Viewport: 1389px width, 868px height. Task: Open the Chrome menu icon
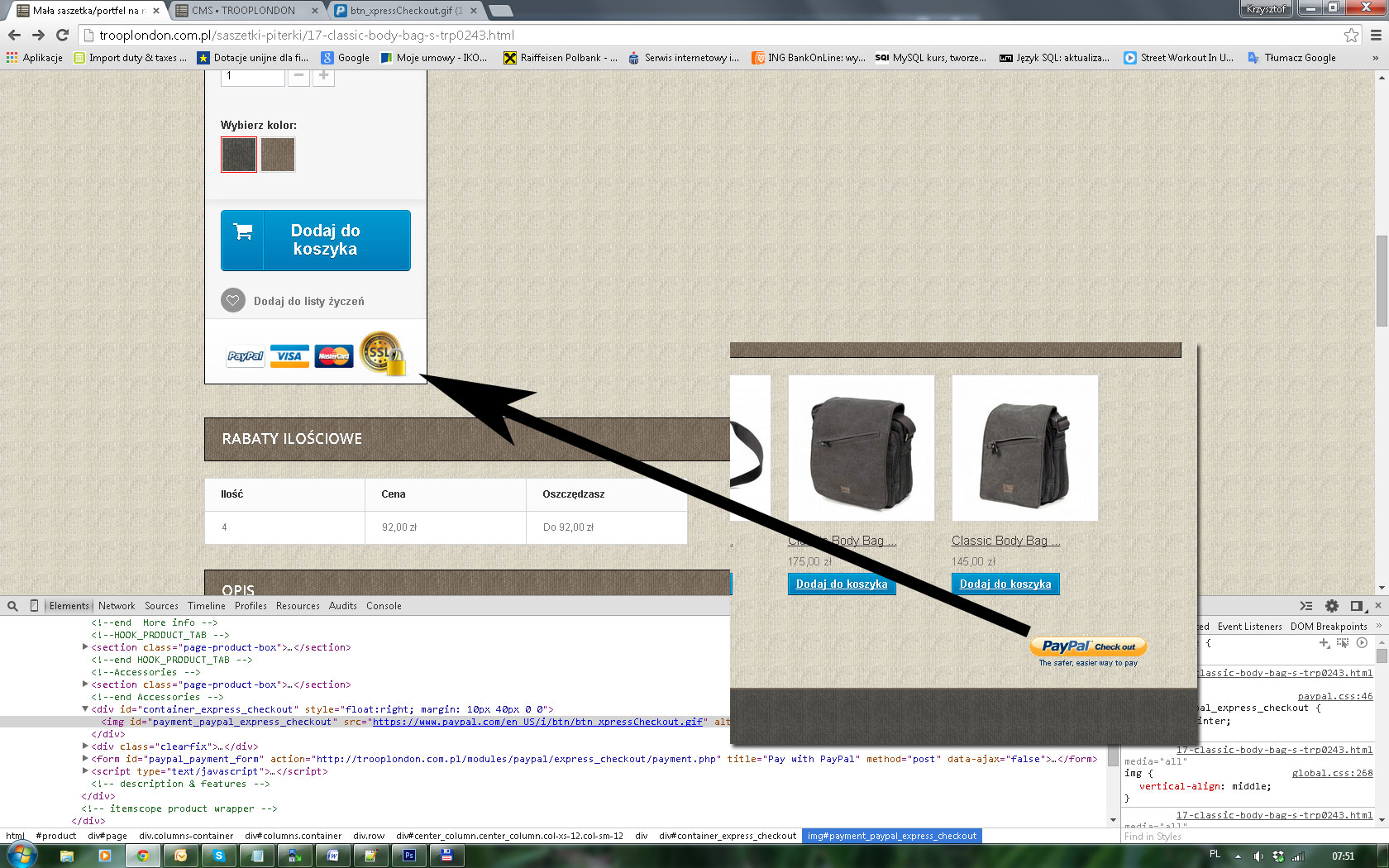(1376, 35)
